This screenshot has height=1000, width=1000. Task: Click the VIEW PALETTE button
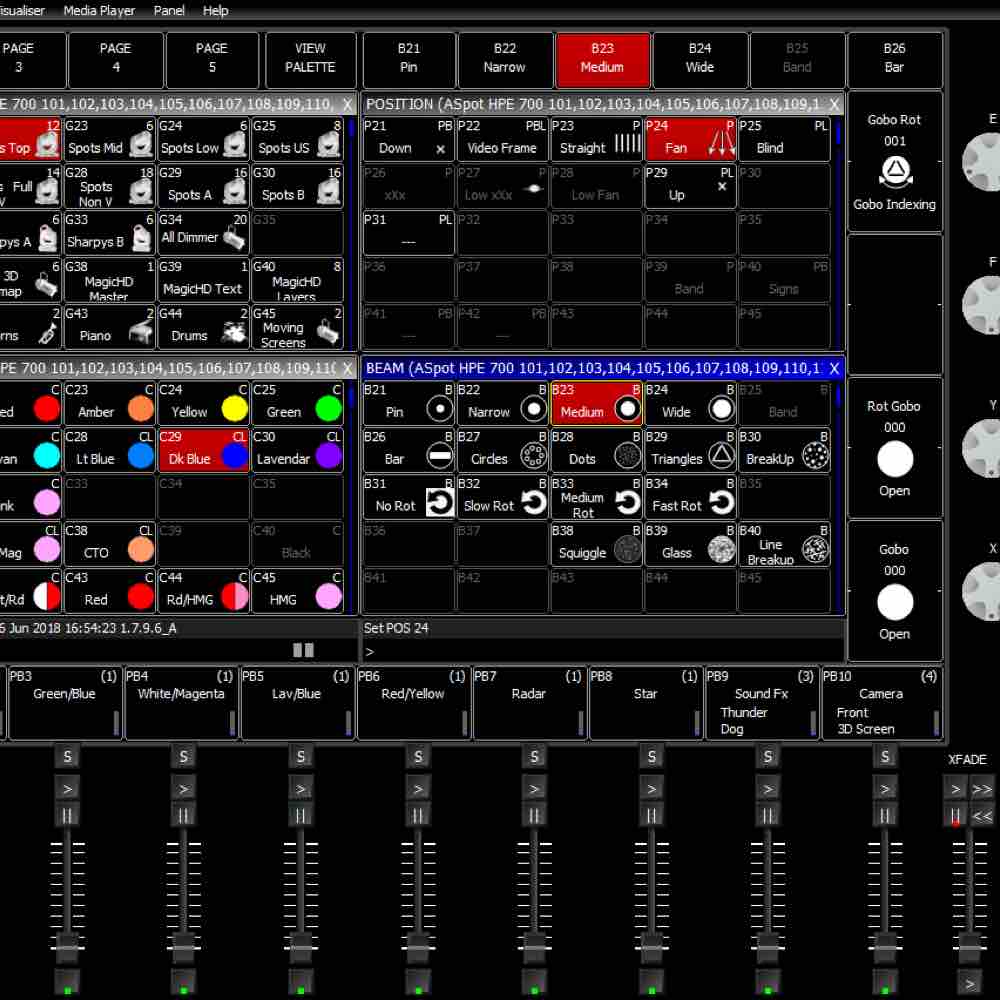pos(310,59)
